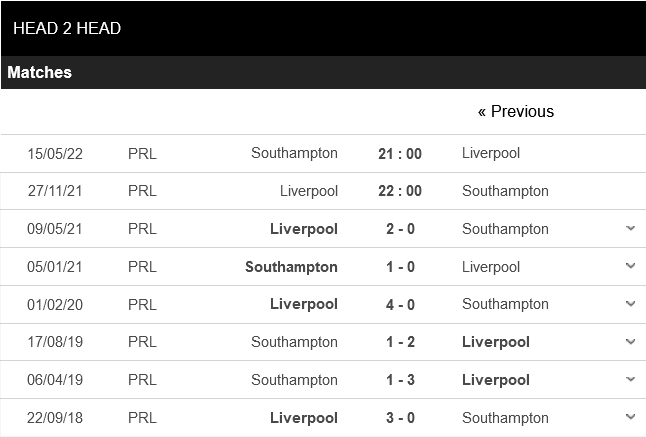The height and width of the screenshot is (437, 646).
Task: Open the Matches tab header
Action: click(40, 72)
